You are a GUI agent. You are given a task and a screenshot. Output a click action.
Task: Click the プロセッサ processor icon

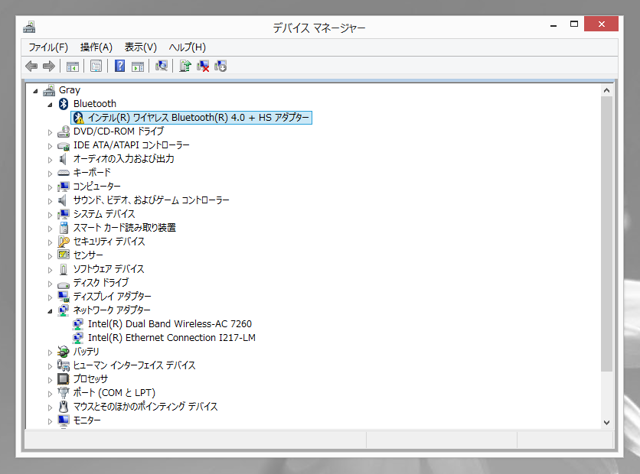[63, 379]
